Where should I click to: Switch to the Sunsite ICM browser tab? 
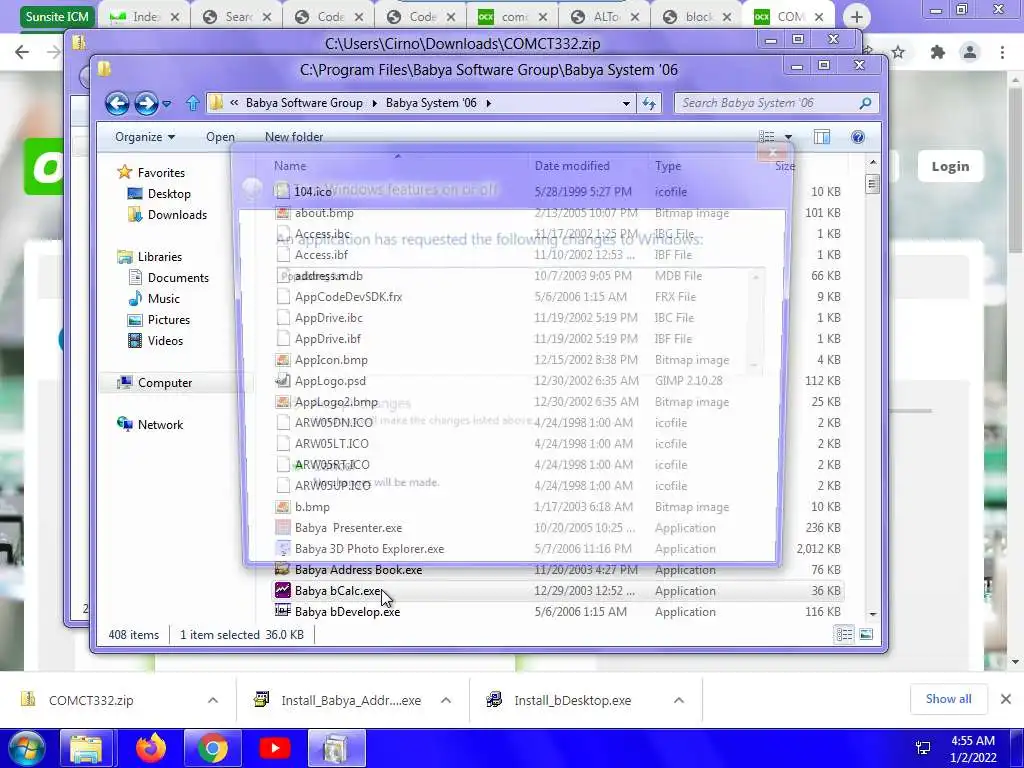(x=57, y=16)
